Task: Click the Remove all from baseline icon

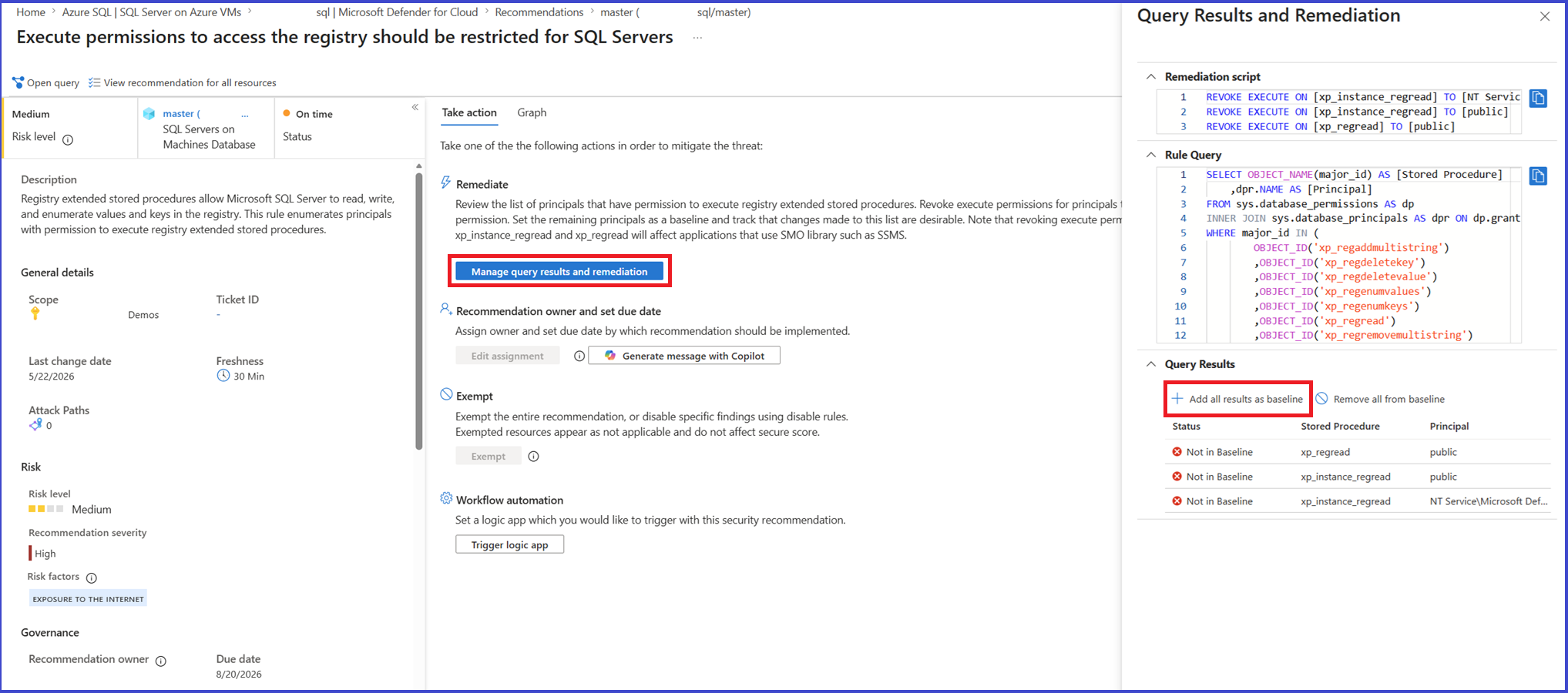Action: click(x=1321, y=398)
